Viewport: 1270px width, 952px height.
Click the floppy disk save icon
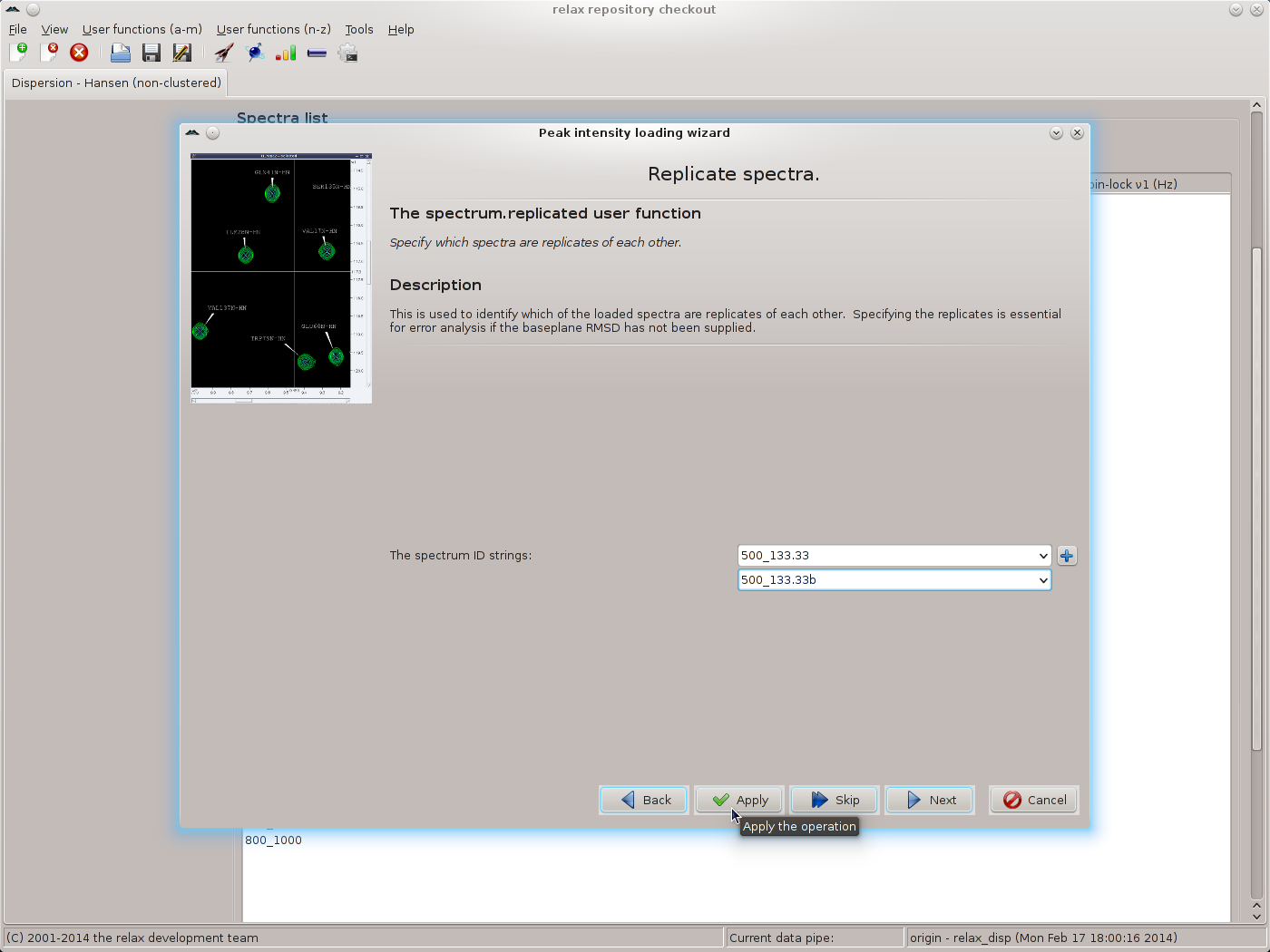pos(151,53)
